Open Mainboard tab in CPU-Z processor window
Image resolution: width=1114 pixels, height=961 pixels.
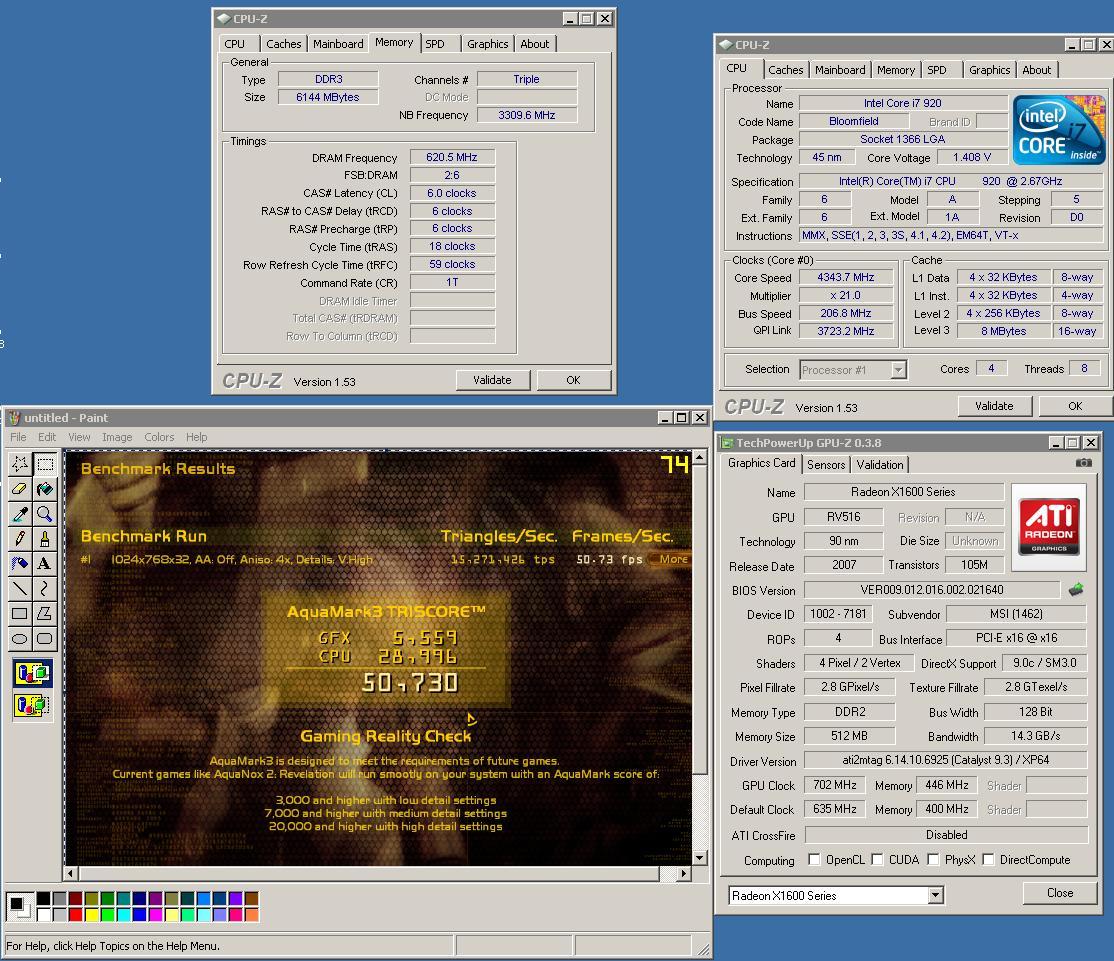(840, 70)
